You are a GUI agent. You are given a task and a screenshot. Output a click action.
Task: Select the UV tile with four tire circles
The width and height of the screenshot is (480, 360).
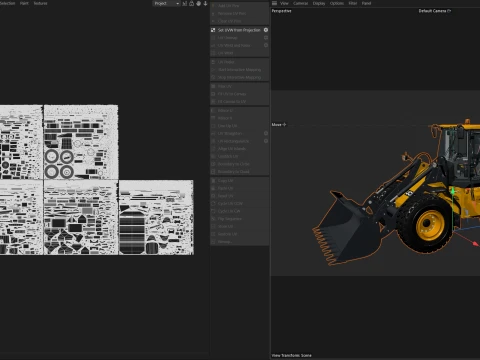81,142
